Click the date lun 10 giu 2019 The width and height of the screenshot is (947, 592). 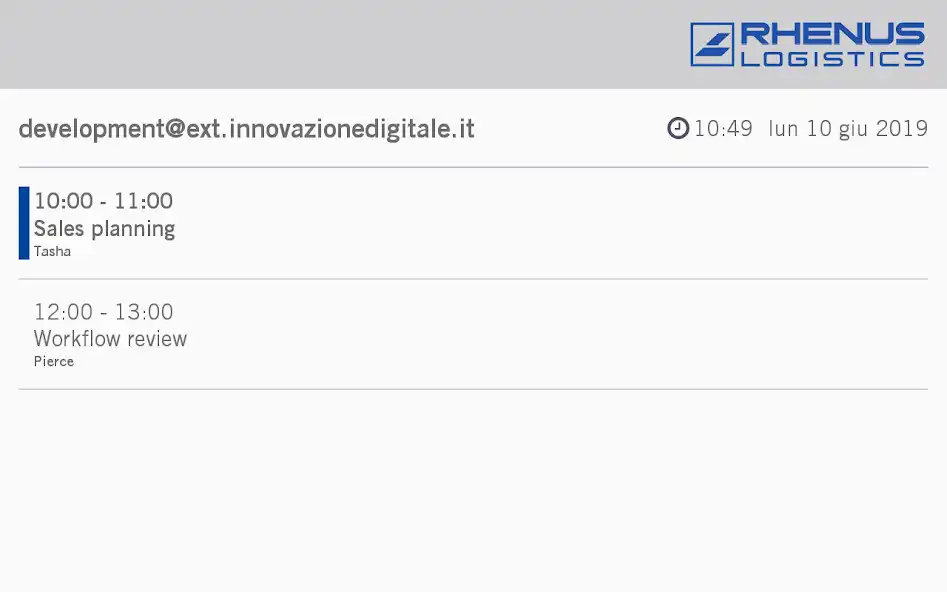[848, 129]
